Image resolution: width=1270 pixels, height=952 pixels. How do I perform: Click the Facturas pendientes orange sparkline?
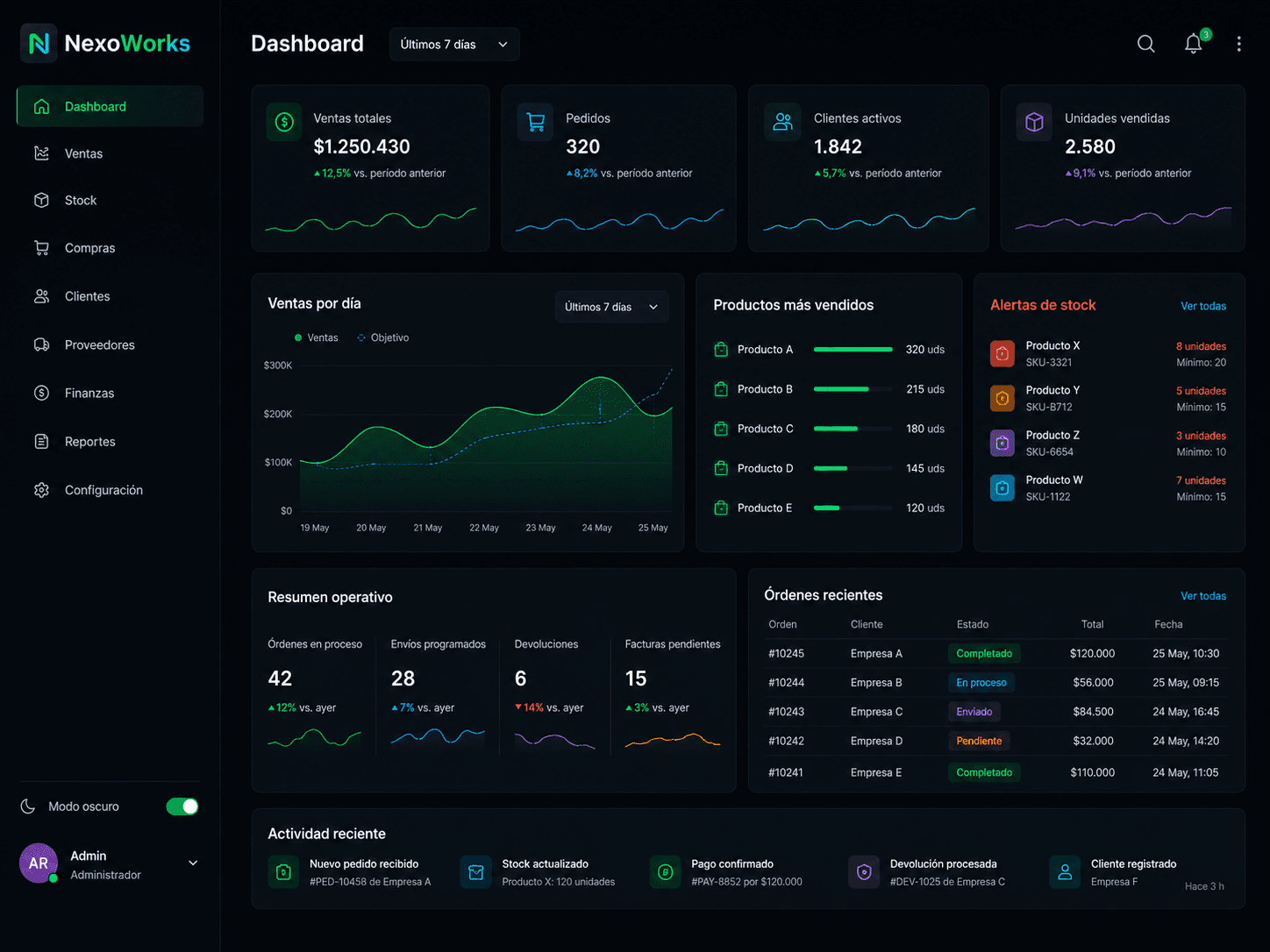pyautogui.click(x=673, y=740)
